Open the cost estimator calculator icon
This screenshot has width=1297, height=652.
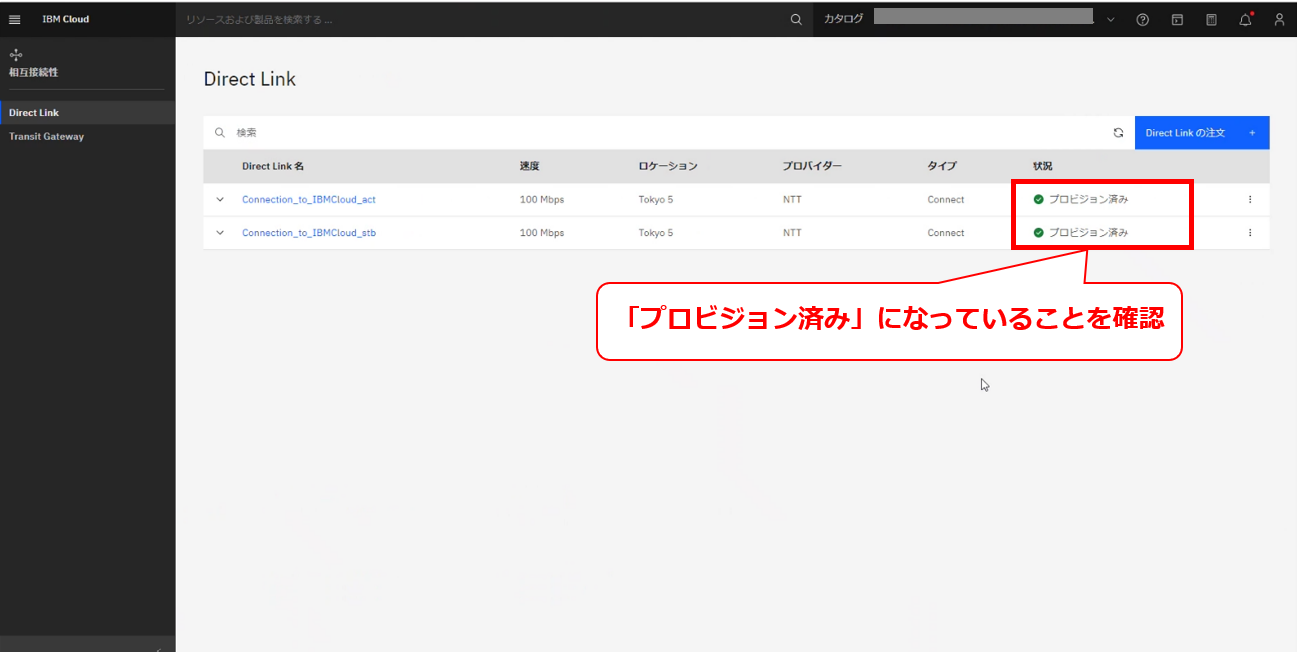(1211, 19)
